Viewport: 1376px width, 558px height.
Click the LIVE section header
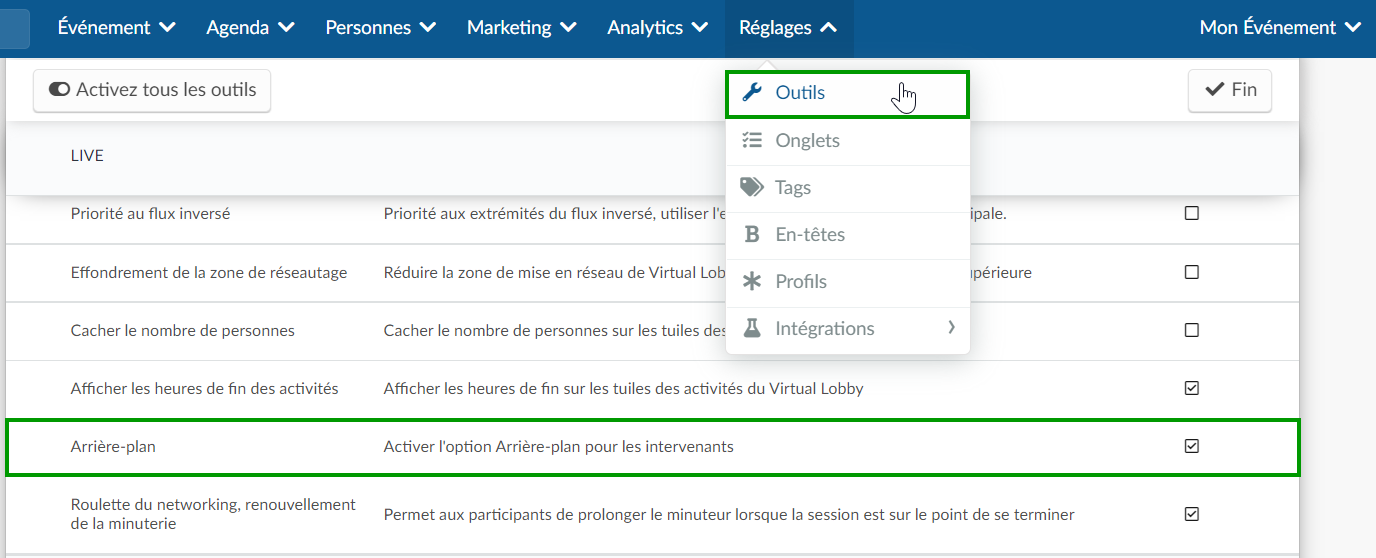click(87, 156)
